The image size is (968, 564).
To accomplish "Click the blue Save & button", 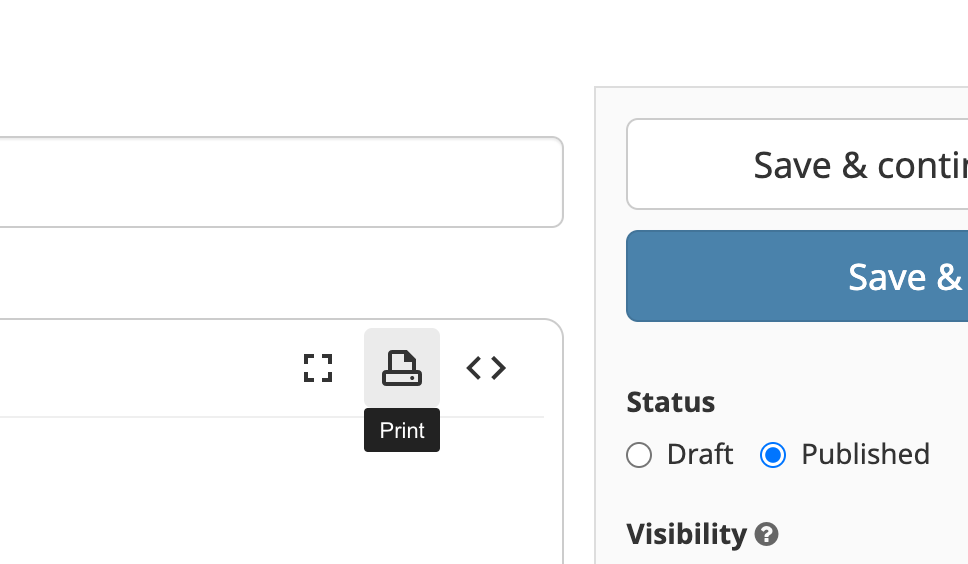I will tap(797, 276).
